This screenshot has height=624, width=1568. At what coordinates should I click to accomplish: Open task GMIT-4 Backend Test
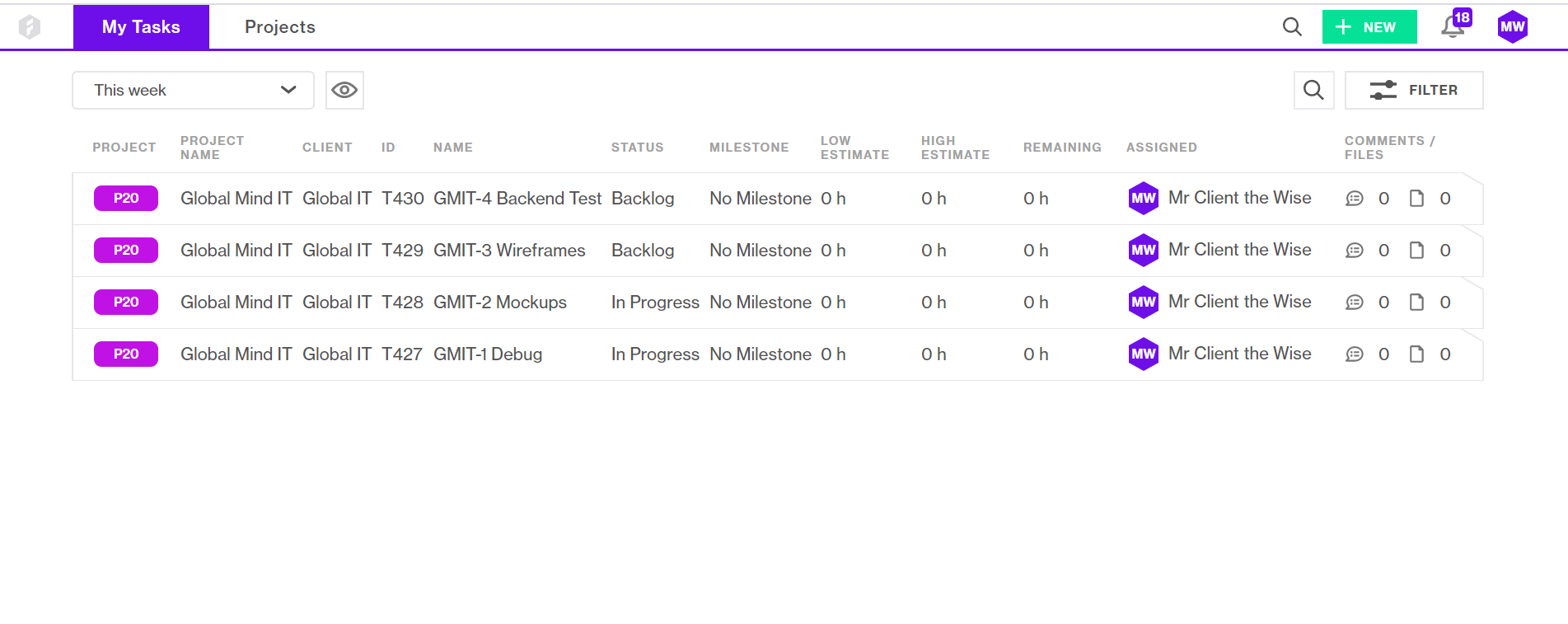point(517,199)
